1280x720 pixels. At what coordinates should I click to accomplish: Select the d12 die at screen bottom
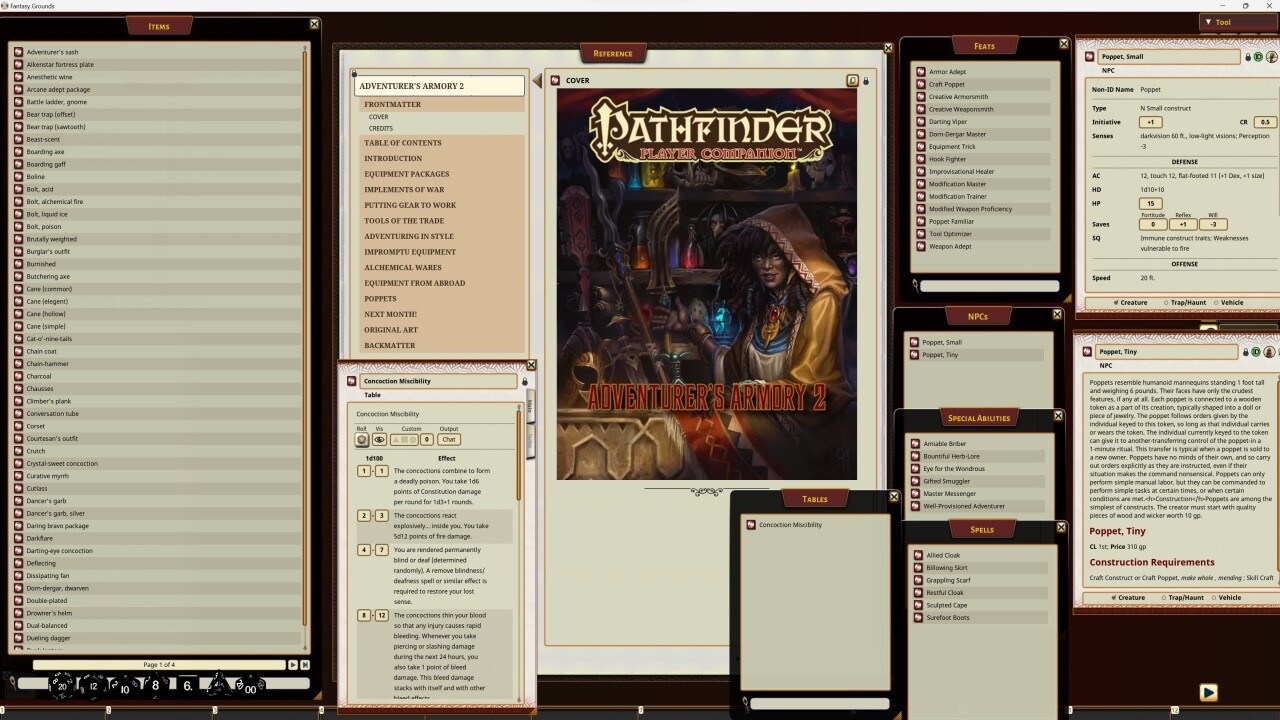93,686
